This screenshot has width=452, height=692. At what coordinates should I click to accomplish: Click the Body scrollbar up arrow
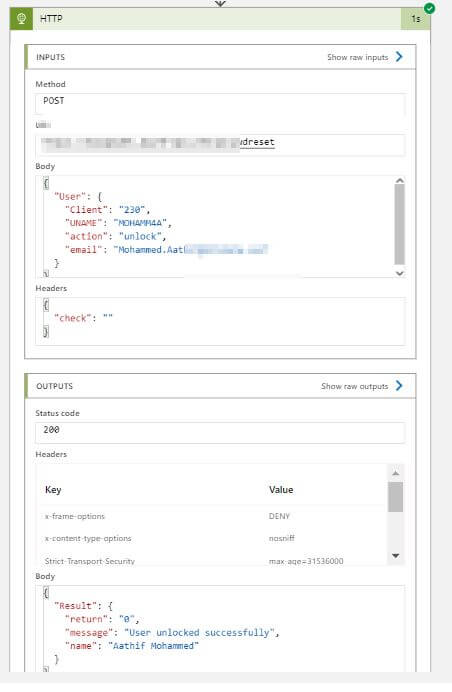pos(399,181)
